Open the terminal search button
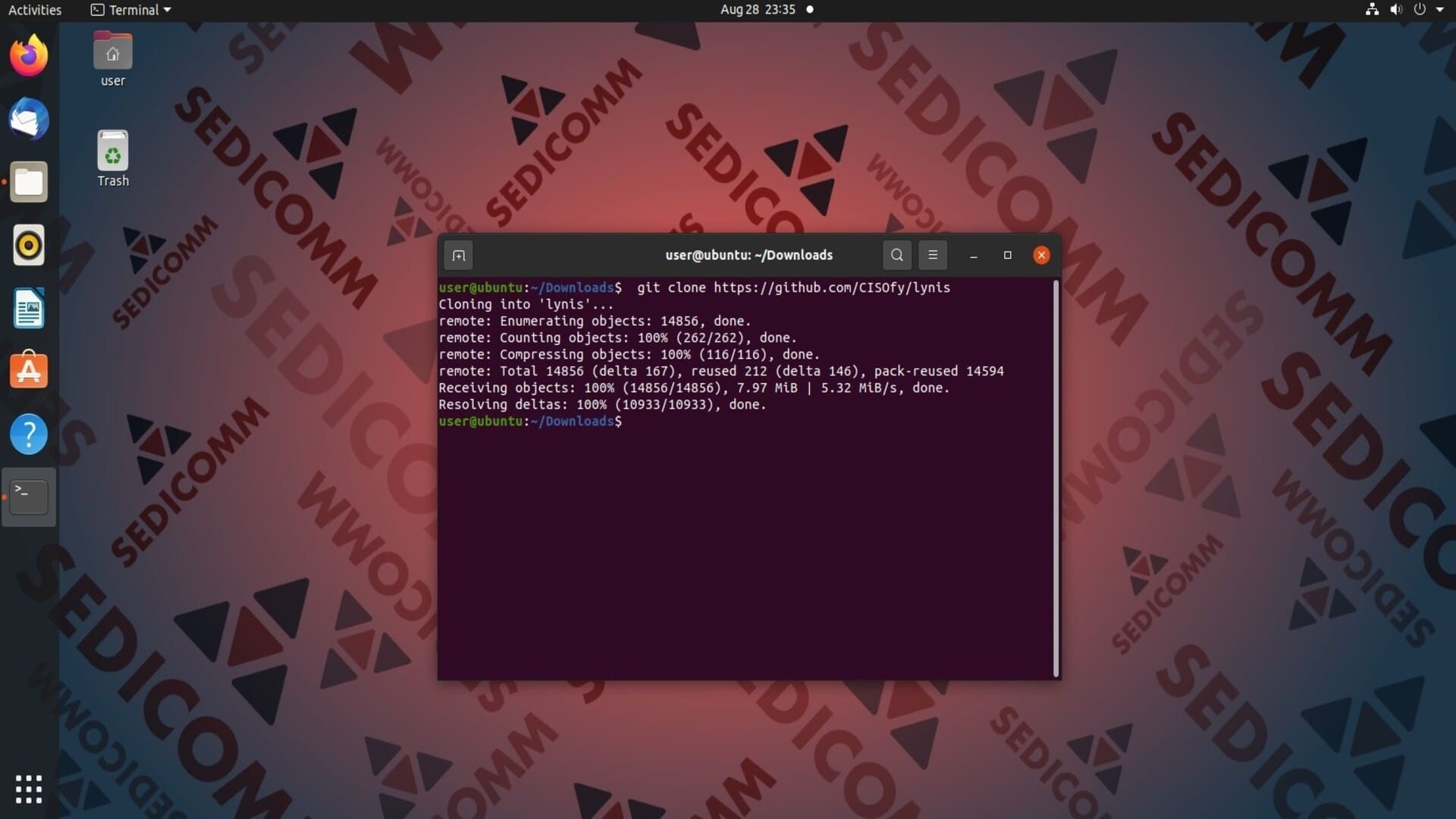 tap(897, 256)
